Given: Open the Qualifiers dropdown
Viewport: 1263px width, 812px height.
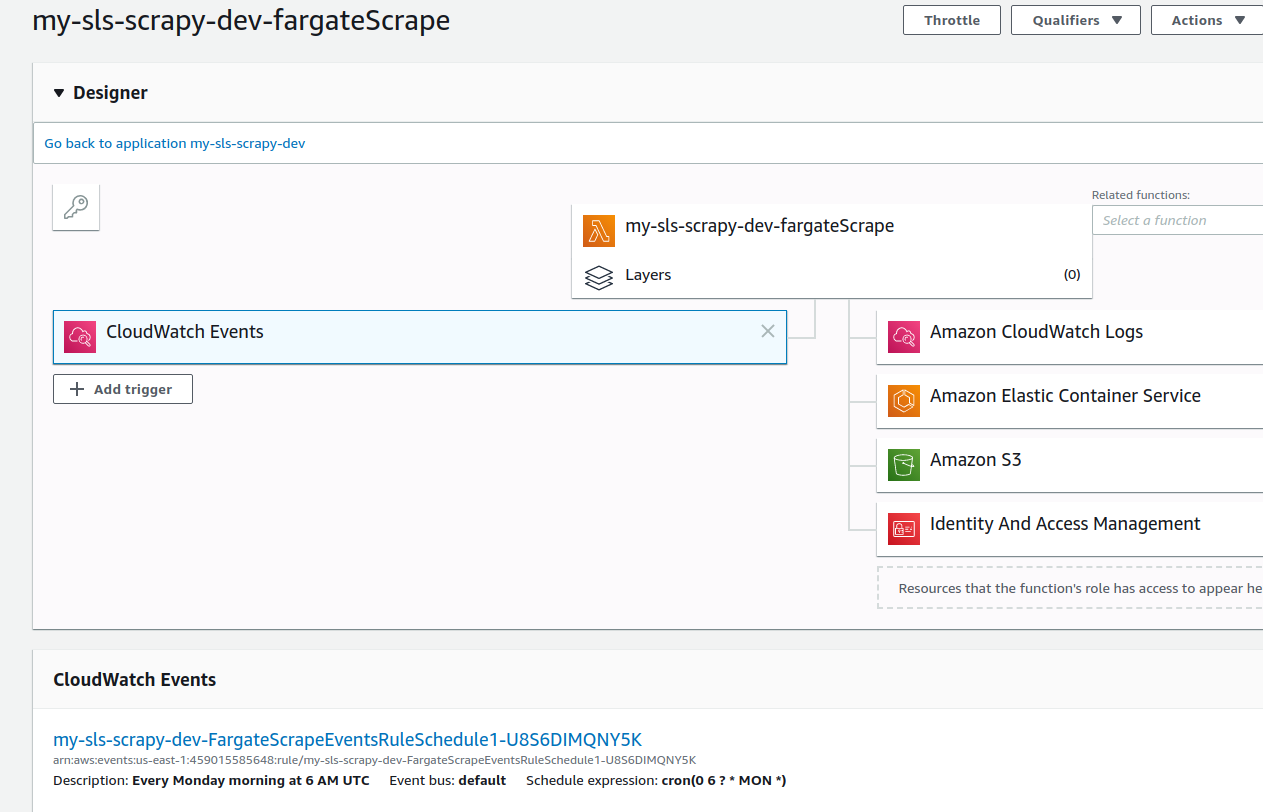Looking at the screenshot, I should pyautogui.click(x=1075, y=20).
